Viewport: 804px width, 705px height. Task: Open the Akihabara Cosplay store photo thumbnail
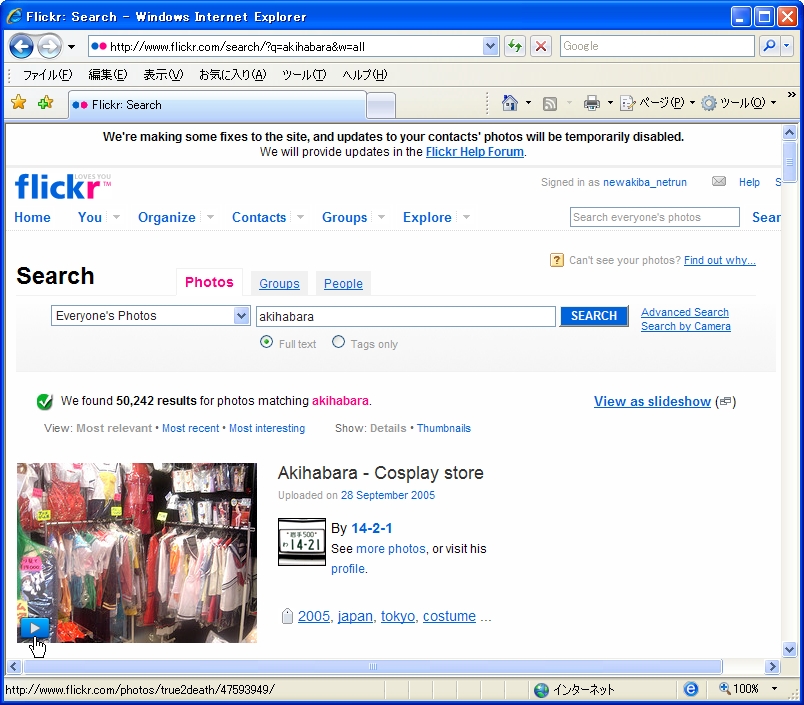pyautogui.click(x=137, y=553)
